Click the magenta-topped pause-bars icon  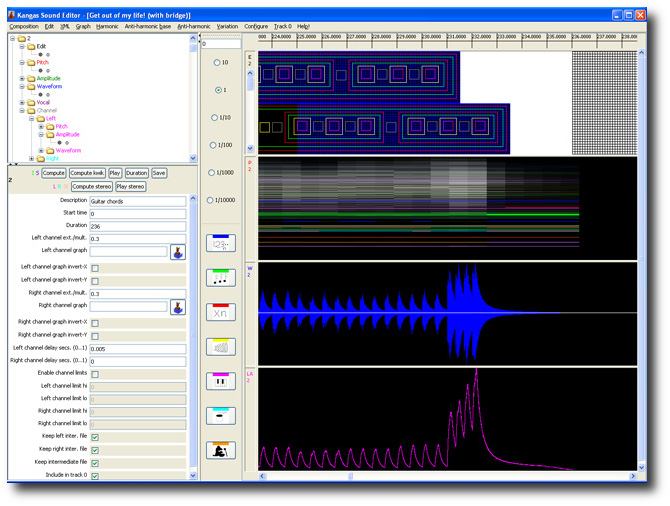pos(220,381)
